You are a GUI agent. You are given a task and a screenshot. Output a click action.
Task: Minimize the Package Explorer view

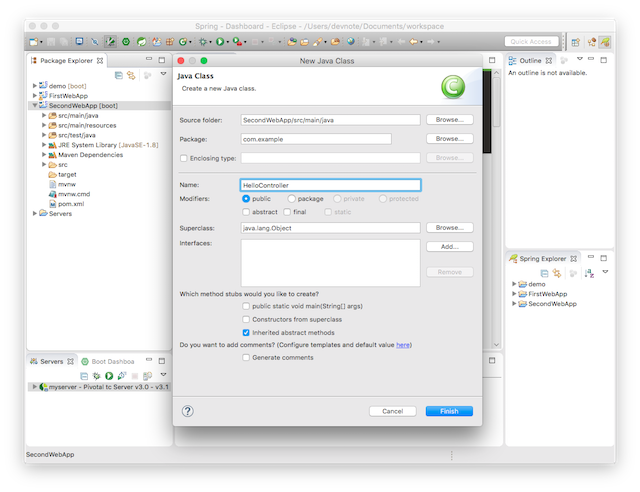coord(149,59)
